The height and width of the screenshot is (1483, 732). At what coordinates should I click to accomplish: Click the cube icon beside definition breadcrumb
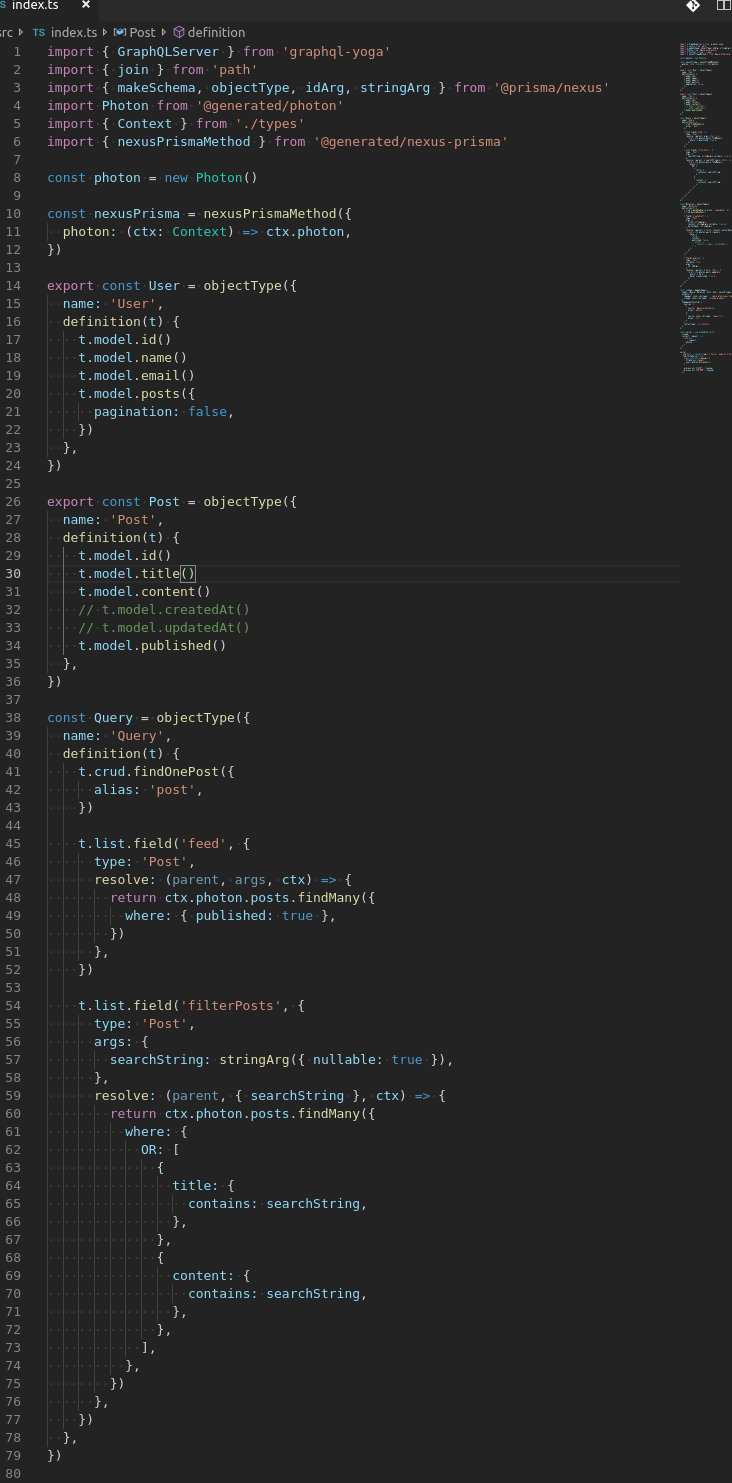pos(179,32)
